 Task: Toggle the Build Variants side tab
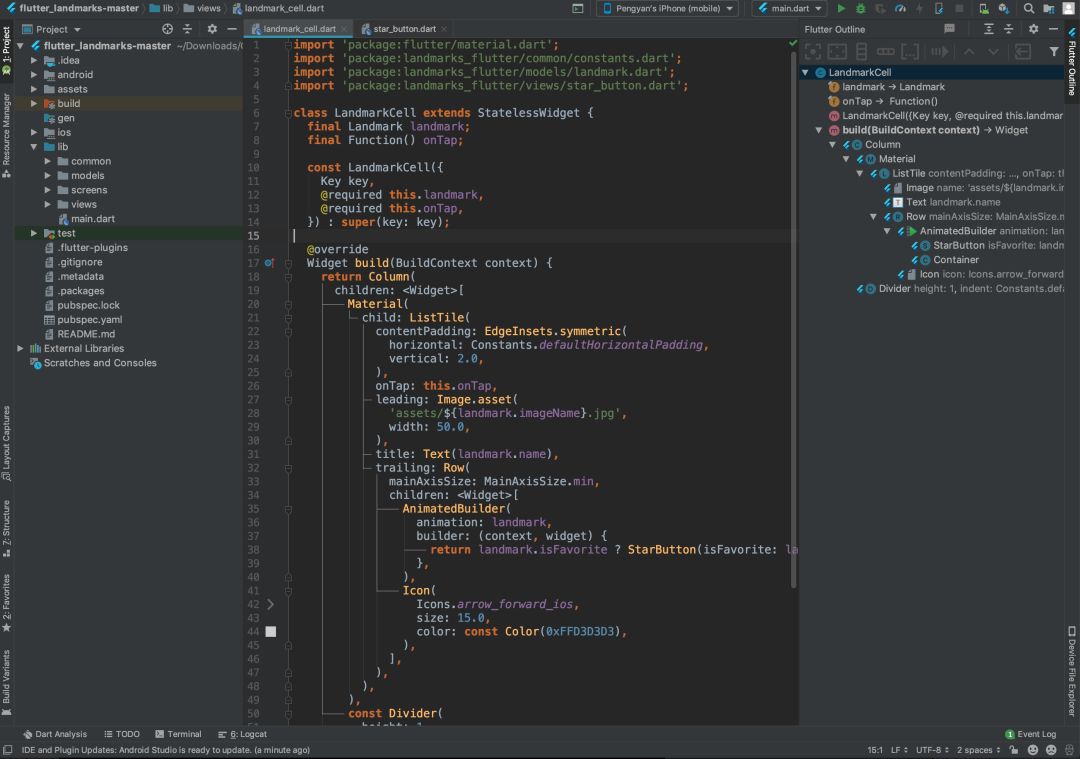pos(6,683)
